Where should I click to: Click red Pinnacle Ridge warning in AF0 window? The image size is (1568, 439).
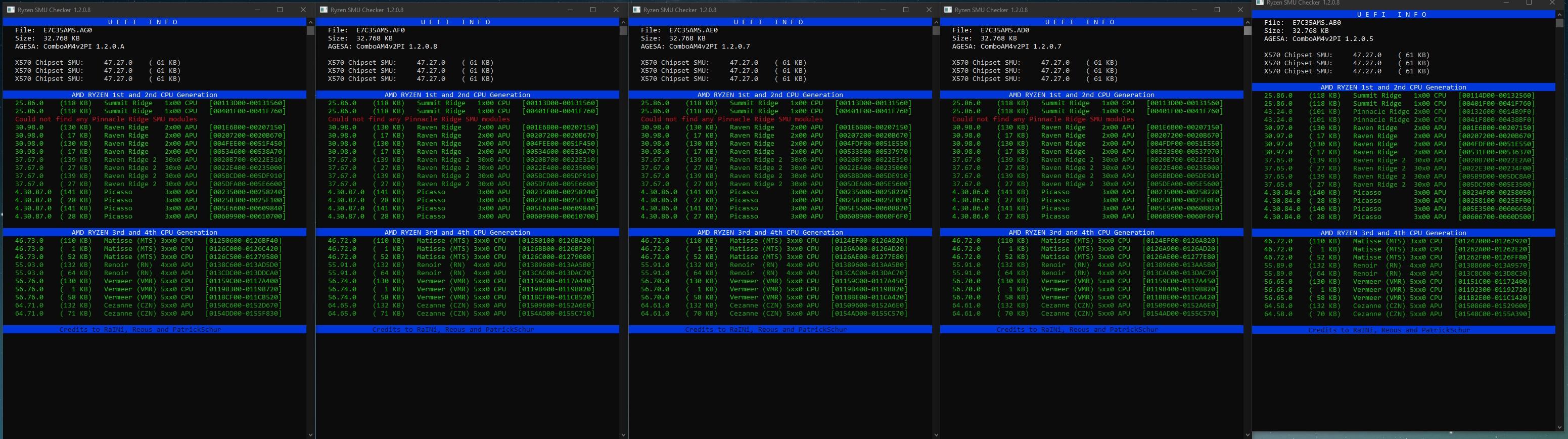[419, 119]
